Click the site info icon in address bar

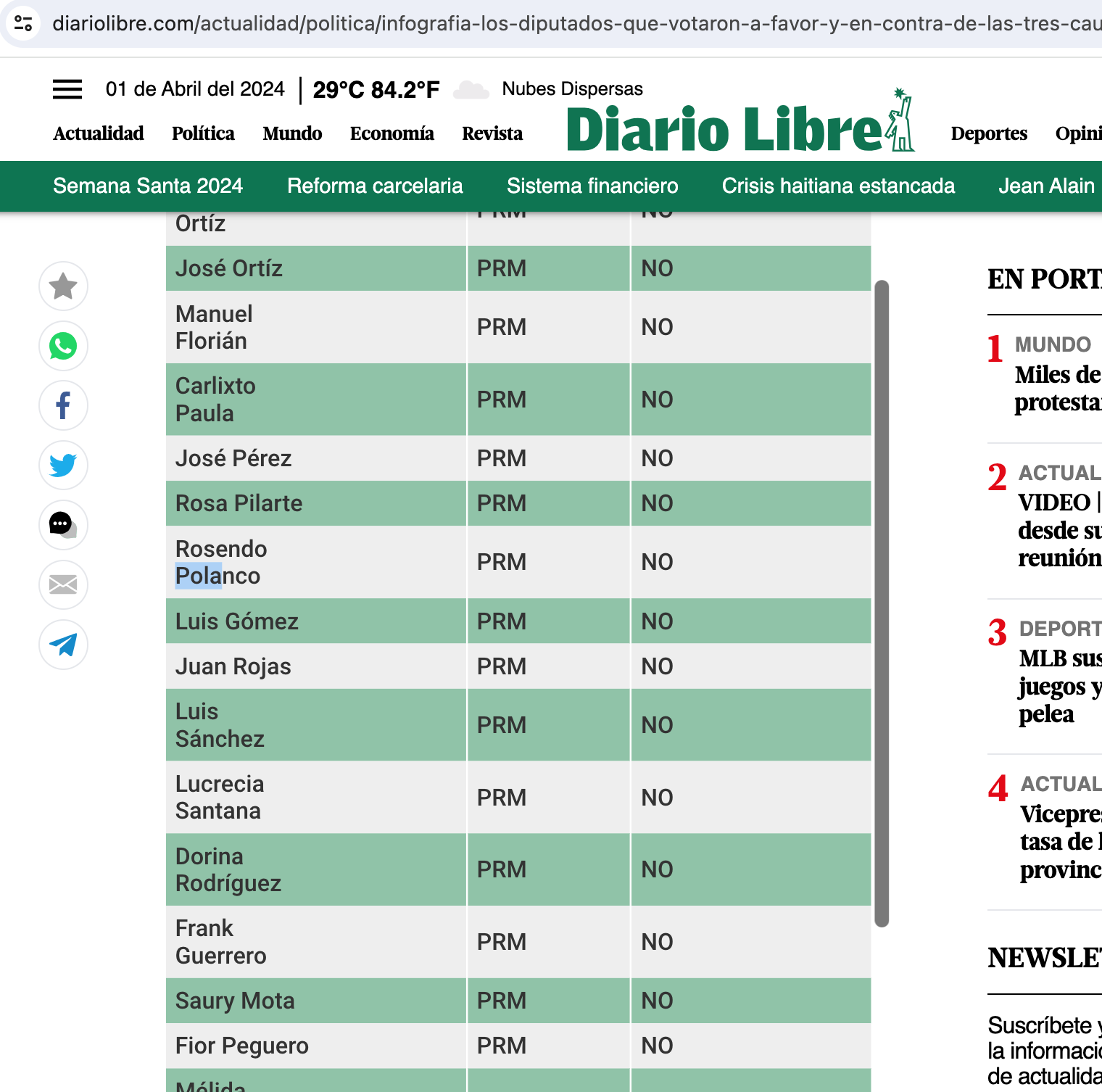[x=23, y=23]
